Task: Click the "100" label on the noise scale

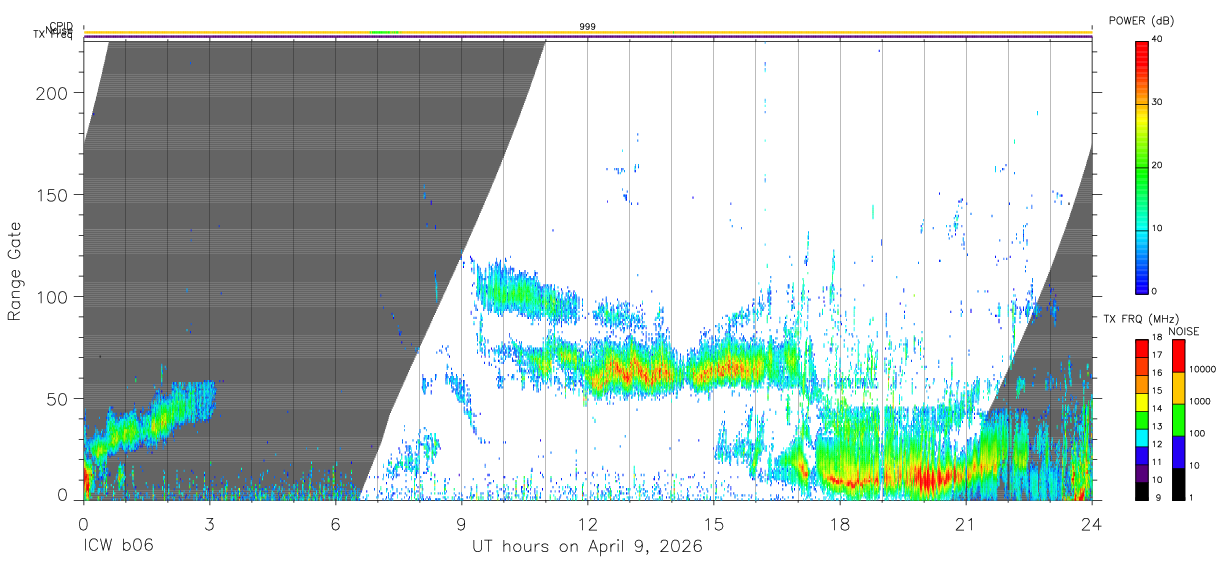Action: tap(1198, 433)
